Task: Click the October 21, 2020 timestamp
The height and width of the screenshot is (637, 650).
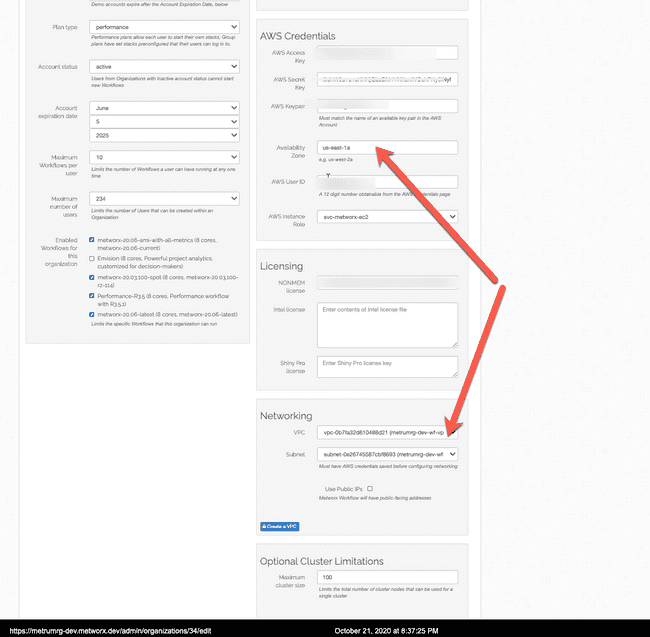Action: (x=386, y=631)
